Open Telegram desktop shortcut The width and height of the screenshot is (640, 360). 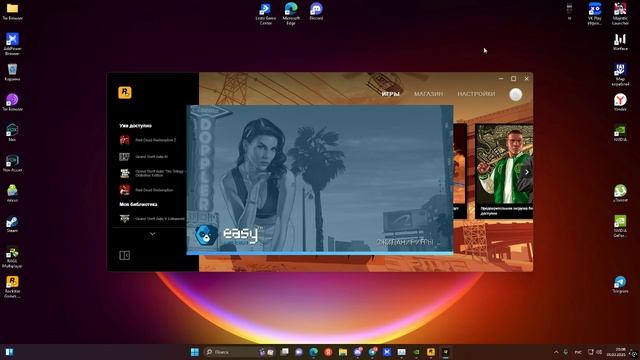pos(620,284)
